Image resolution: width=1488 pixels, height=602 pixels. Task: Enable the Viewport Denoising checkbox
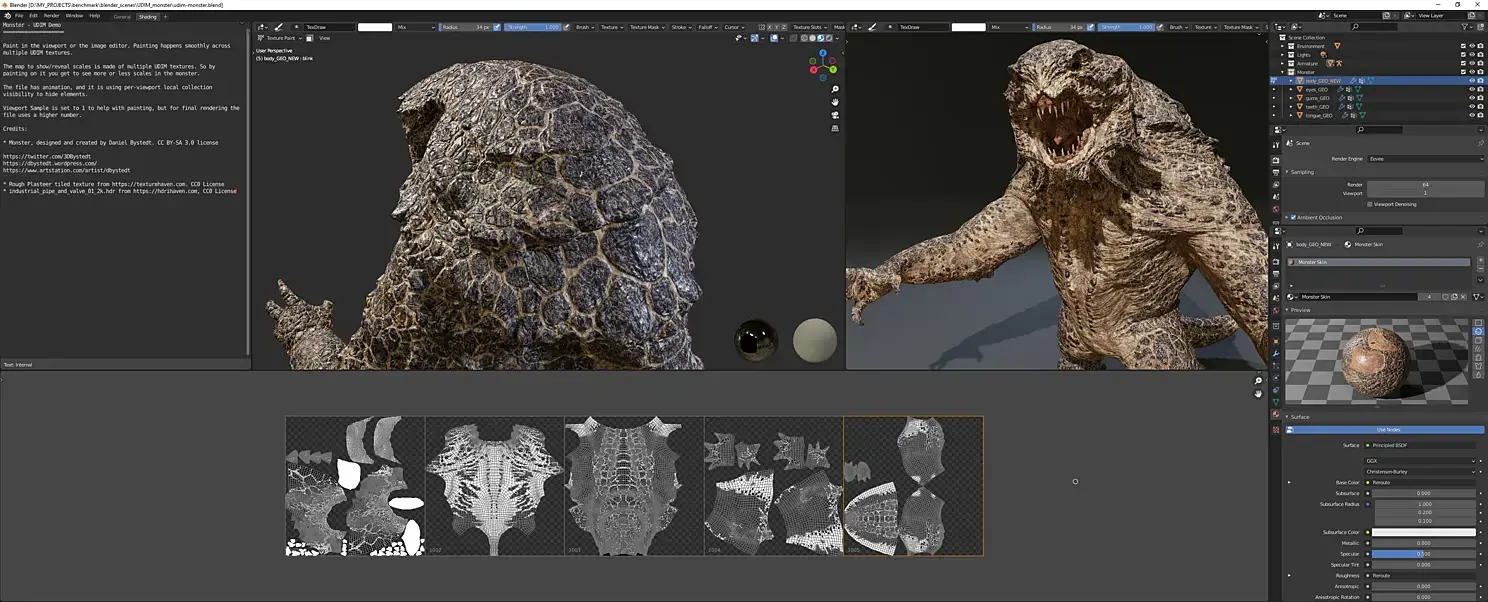[1370, 204]
